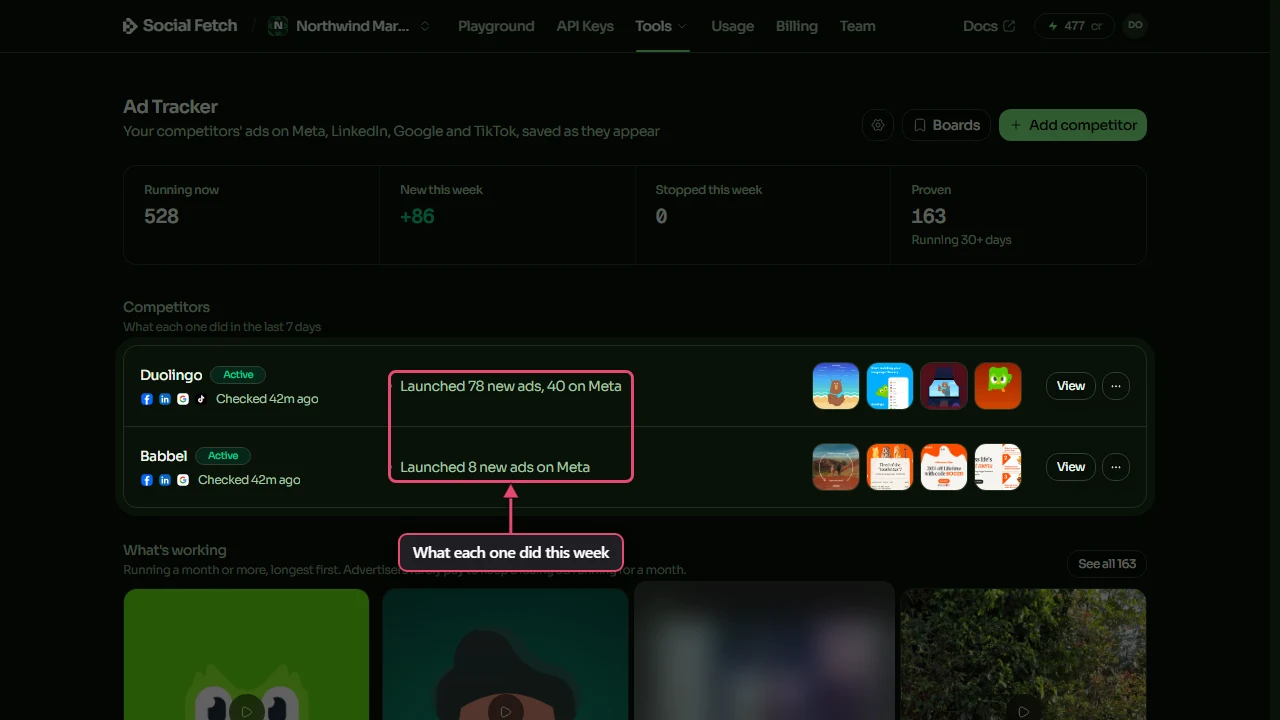The width and height of the screenshot is (1280, 720).
Task: Click the Google icon under Duolingo
Action: tap(183, 399)
